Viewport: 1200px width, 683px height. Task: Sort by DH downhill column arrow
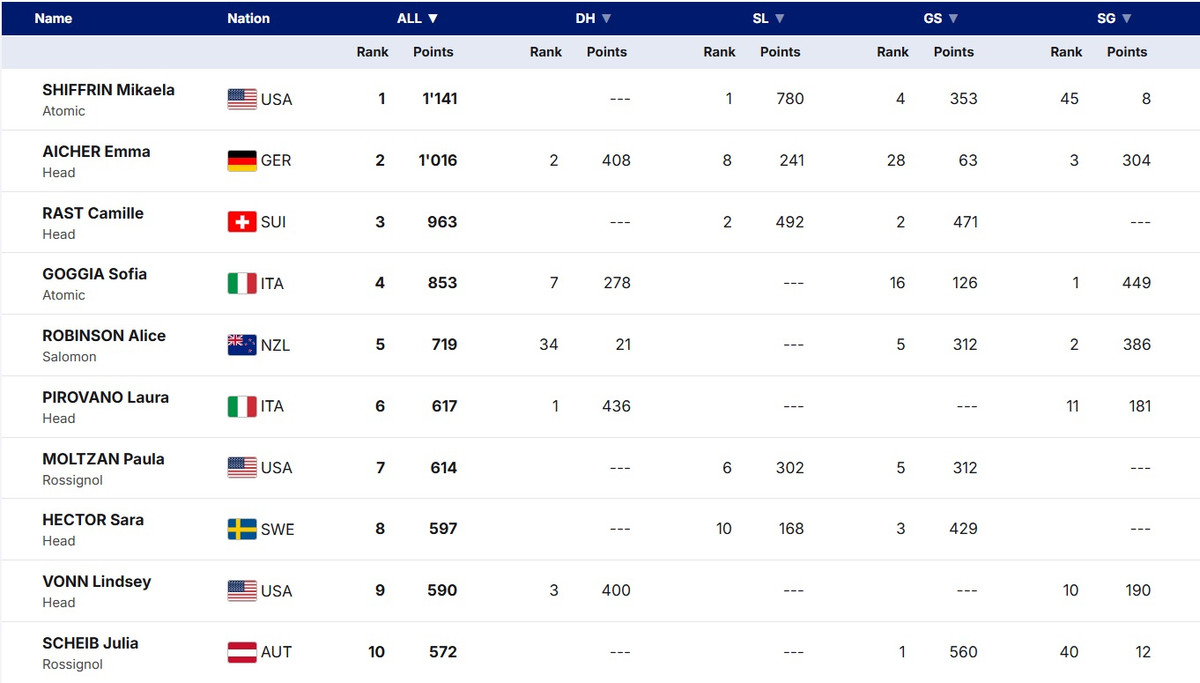coord(606,18)
